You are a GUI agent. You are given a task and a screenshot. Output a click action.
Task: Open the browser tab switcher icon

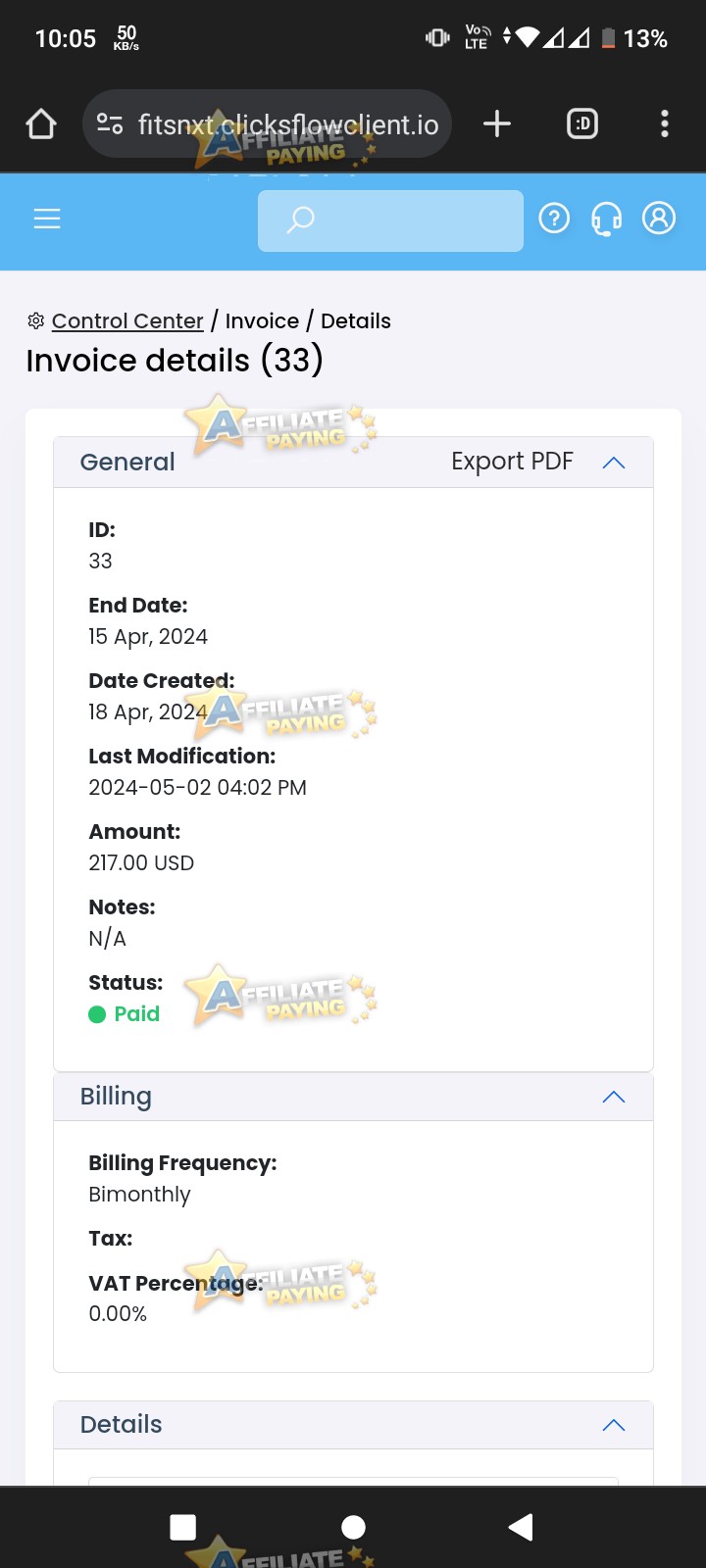point(582,123)
